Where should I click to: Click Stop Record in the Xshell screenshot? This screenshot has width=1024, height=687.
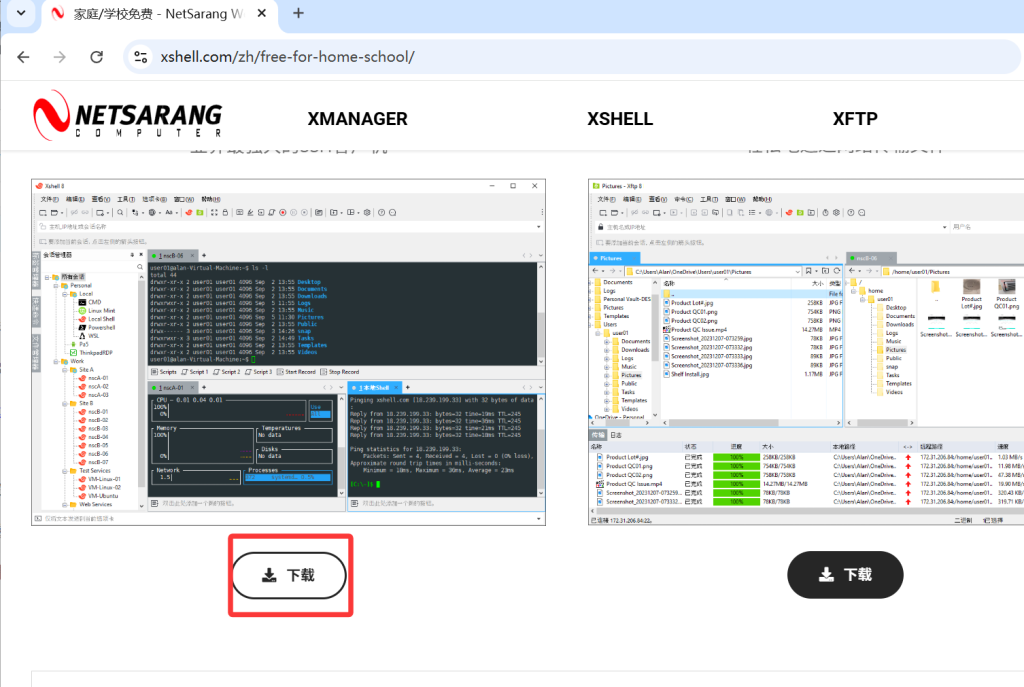(x=342, y=371)
